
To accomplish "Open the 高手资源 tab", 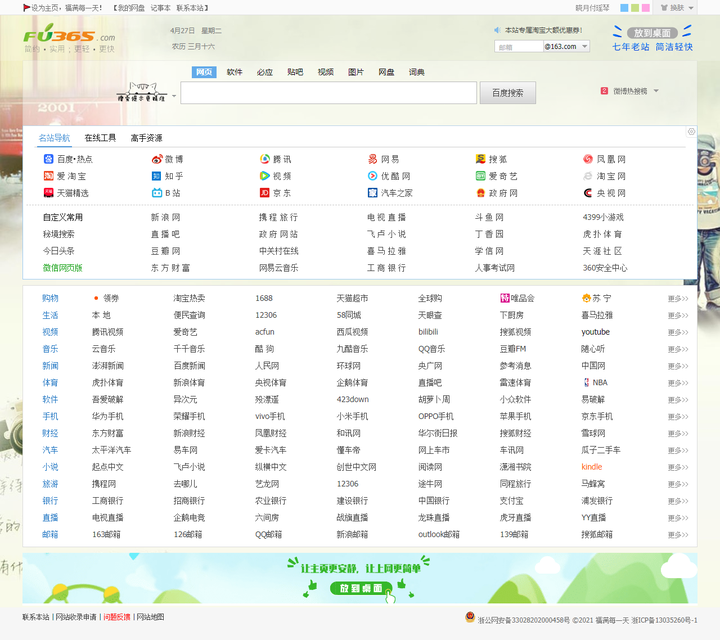I will tap(146, 138).
